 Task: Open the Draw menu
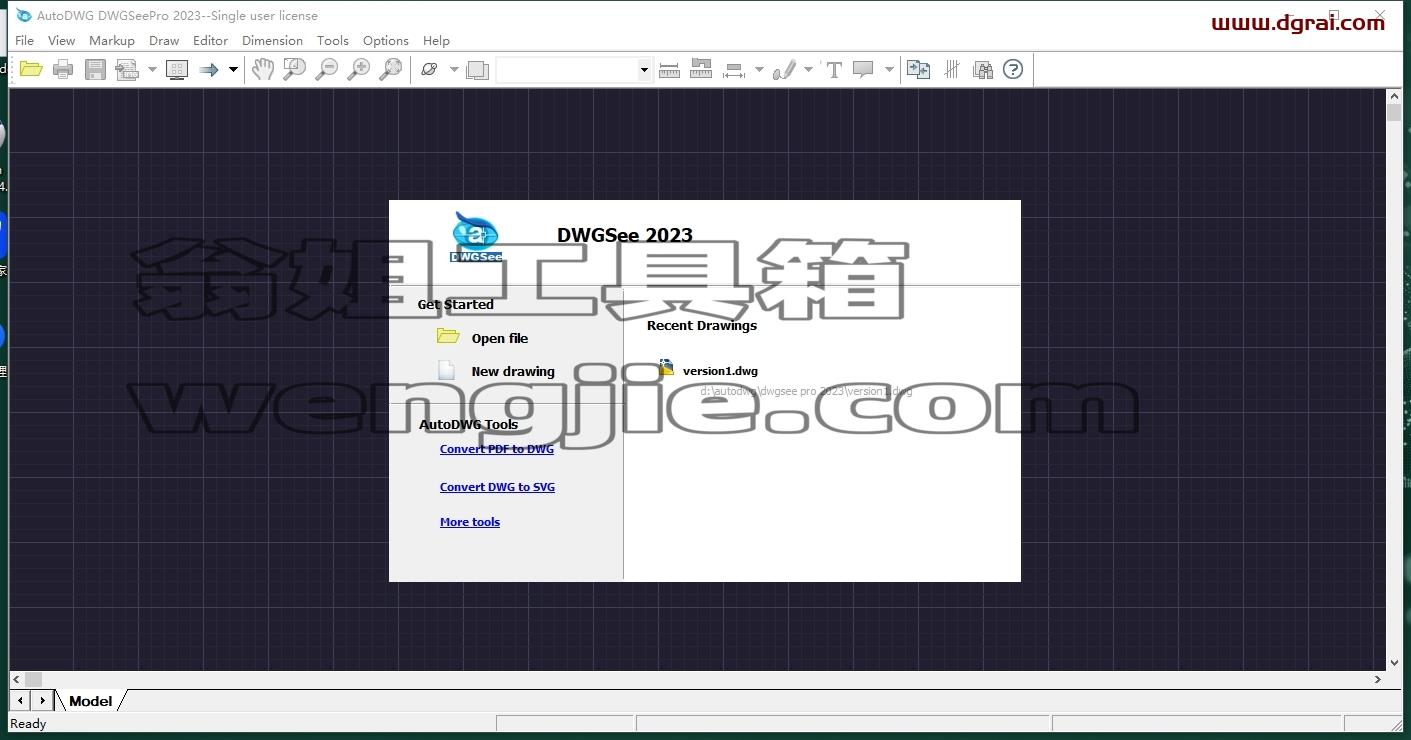click(164, 41)
